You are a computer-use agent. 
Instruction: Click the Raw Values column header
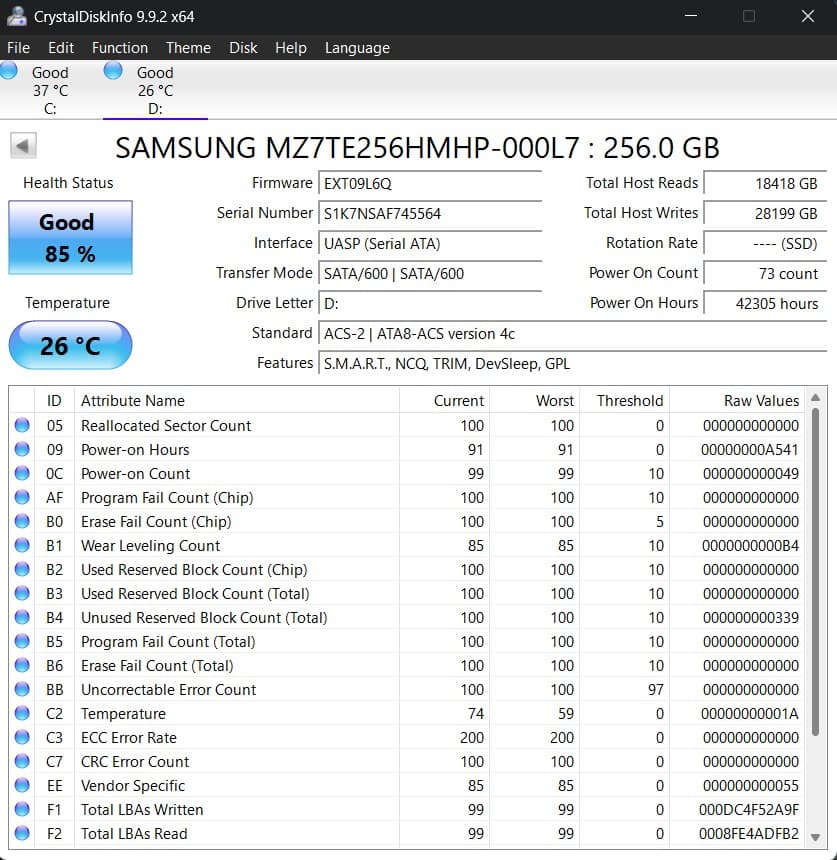[x=737, y=400]
